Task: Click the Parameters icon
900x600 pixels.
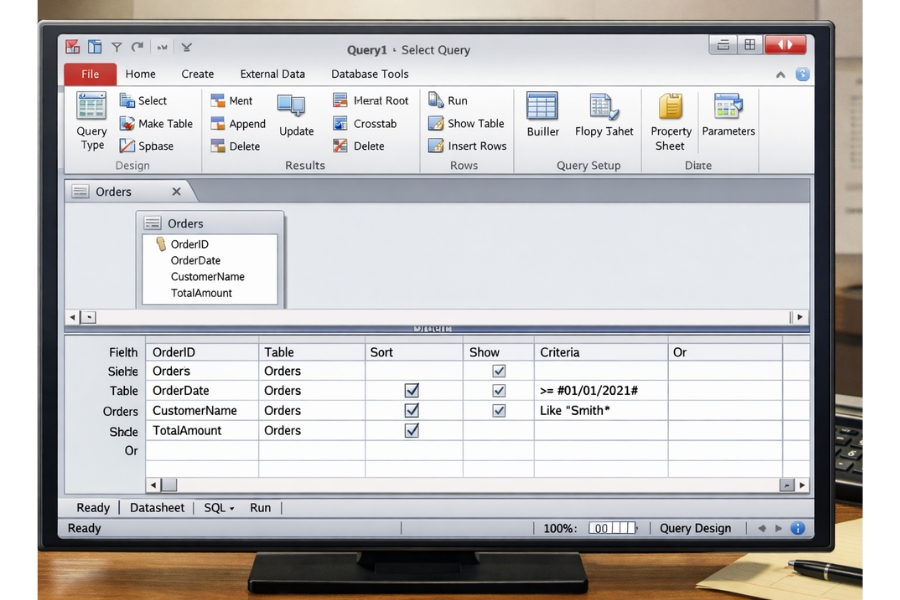Action: pyautogui.click(x=727, y=115)
